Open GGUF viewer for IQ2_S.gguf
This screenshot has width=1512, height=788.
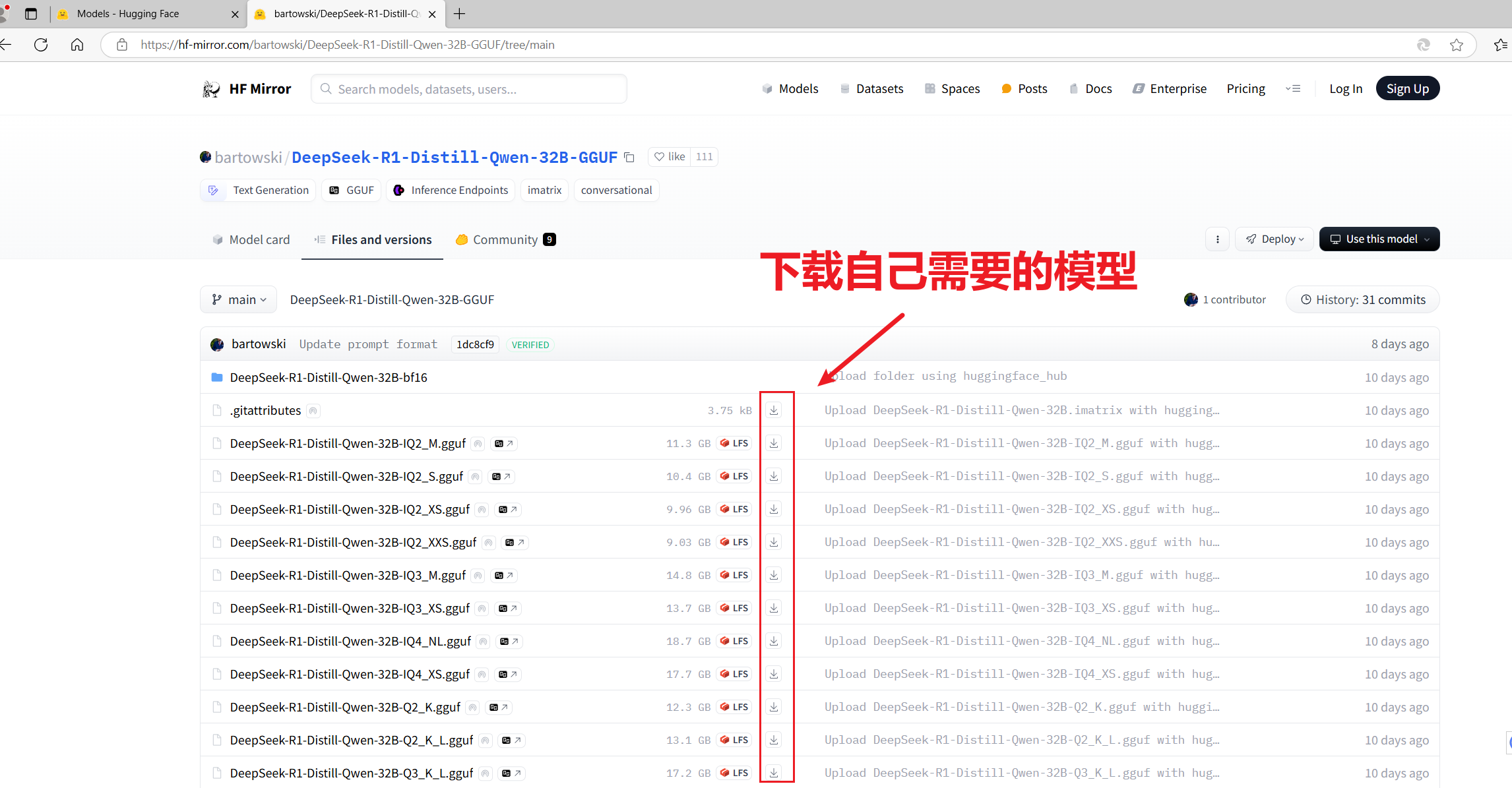[x=501, y=476]
